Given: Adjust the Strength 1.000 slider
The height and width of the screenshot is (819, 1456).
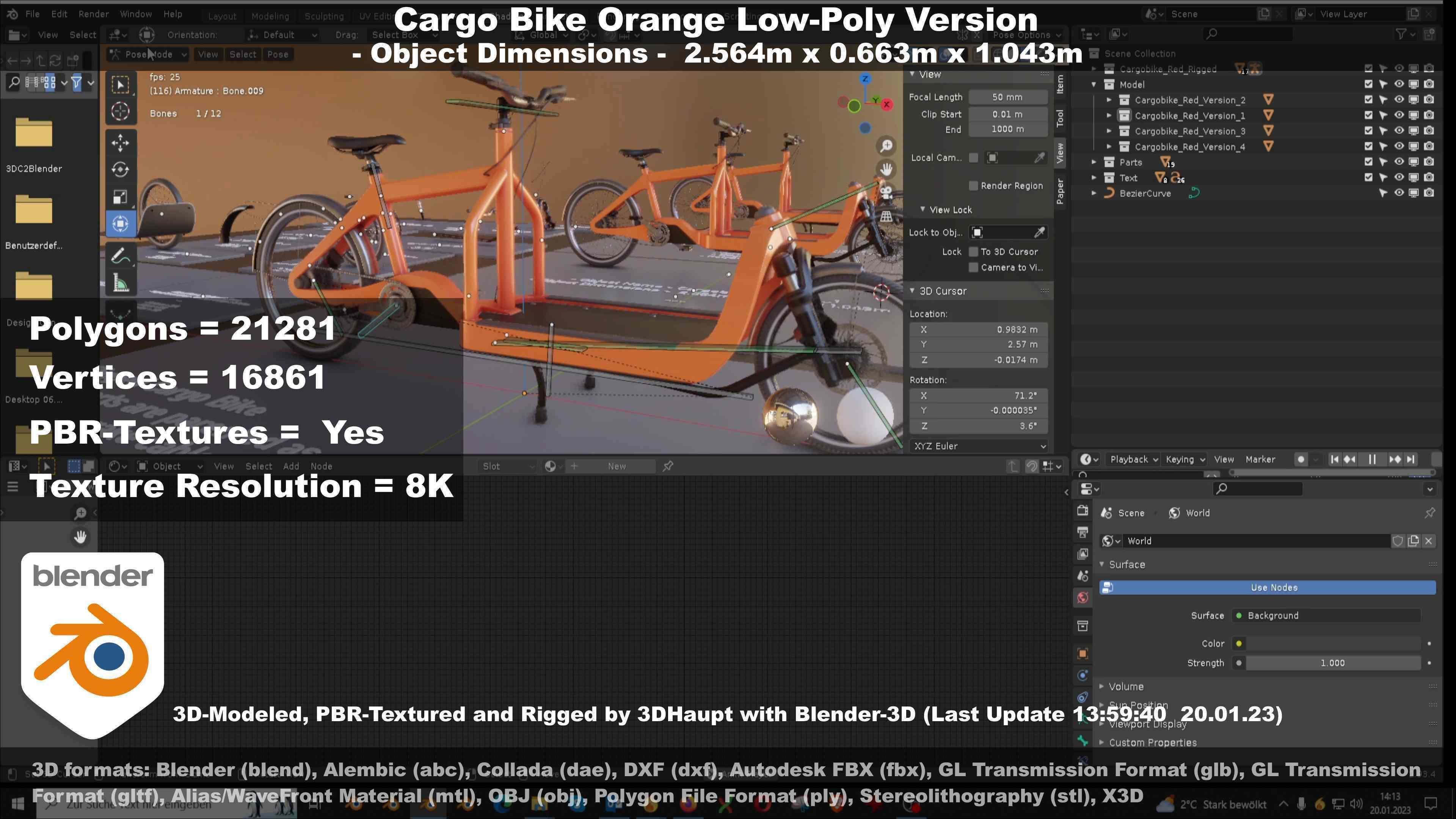Looking at the screenshot, I should [x=1333, y=663].
